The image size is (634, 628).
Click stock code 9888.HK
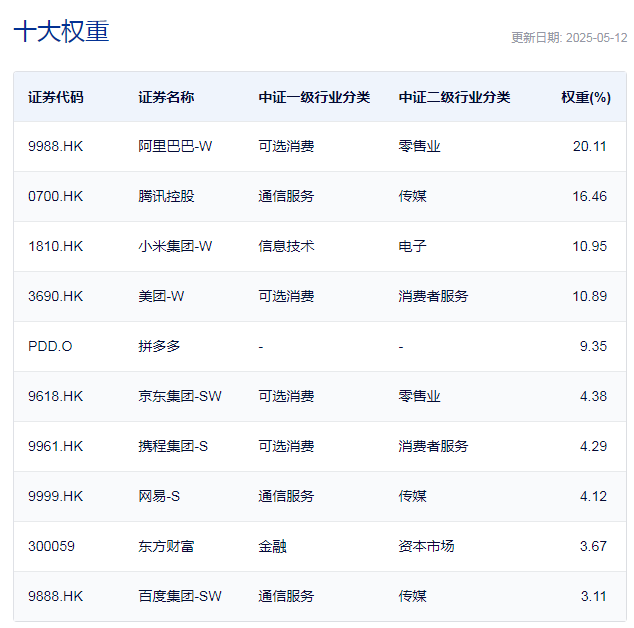56,596
